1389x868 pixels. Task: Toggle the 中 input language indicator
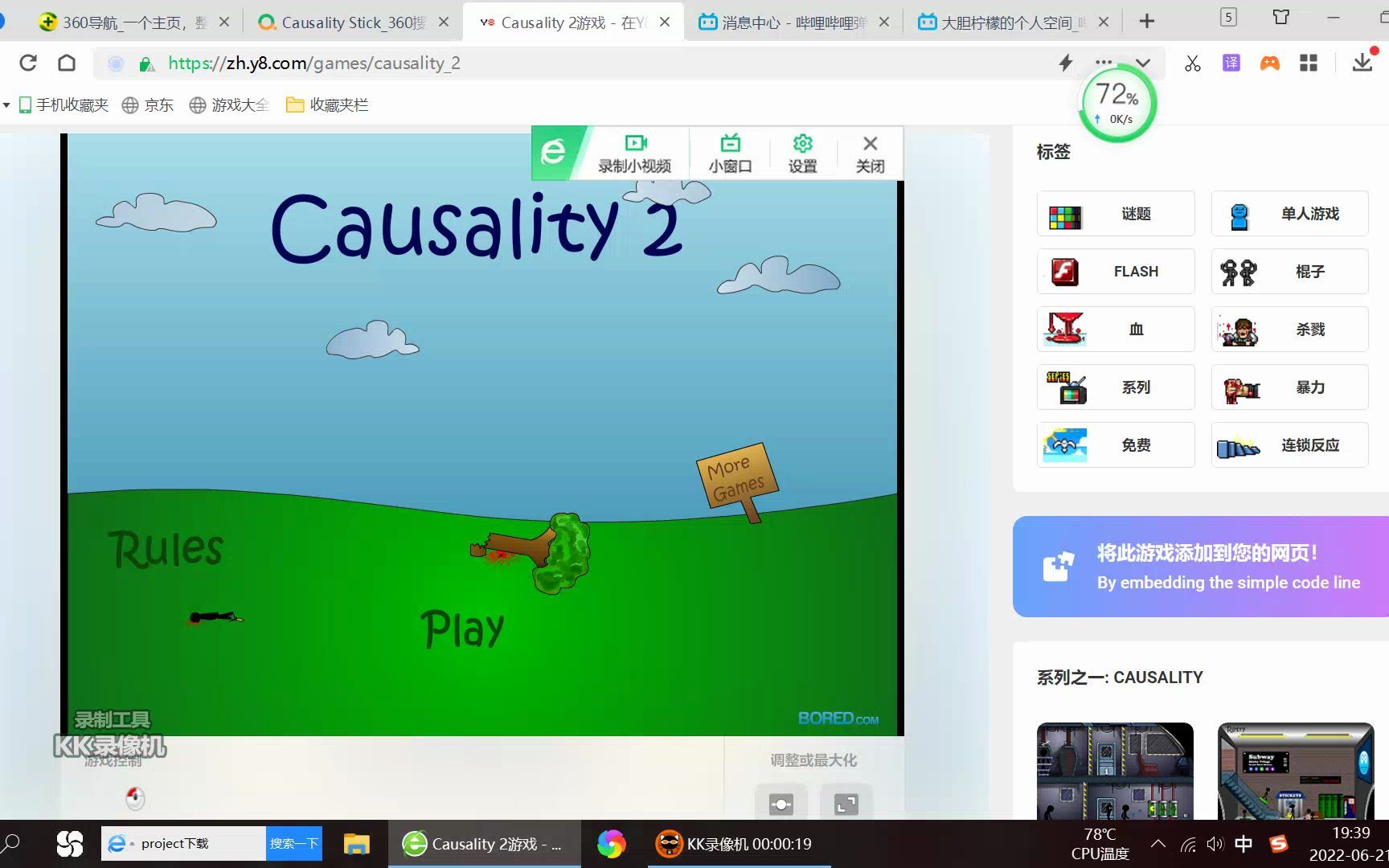click(1244, 844)
